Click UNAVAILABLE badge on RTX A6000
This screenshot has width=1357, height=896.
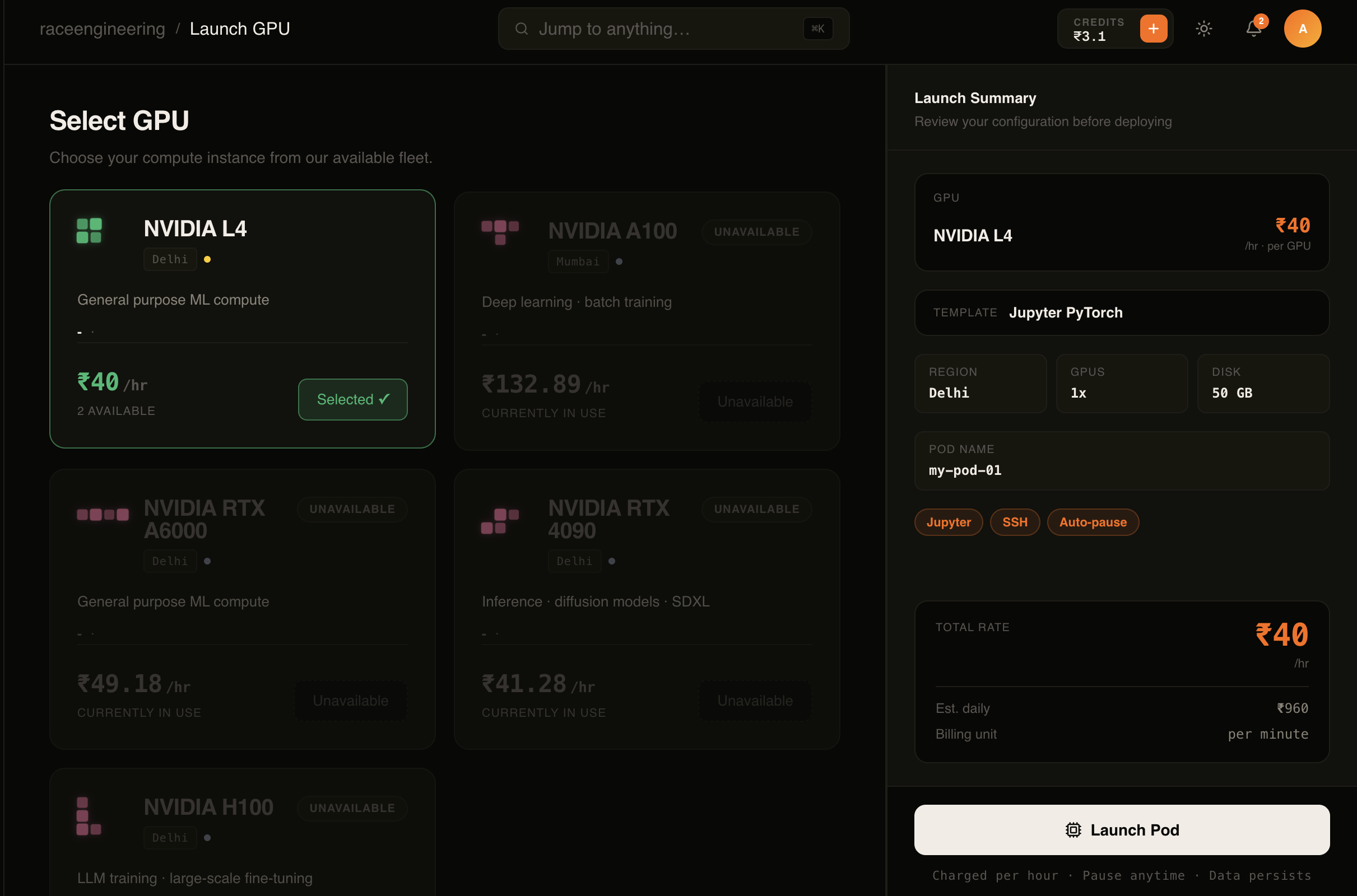point(352,509)
